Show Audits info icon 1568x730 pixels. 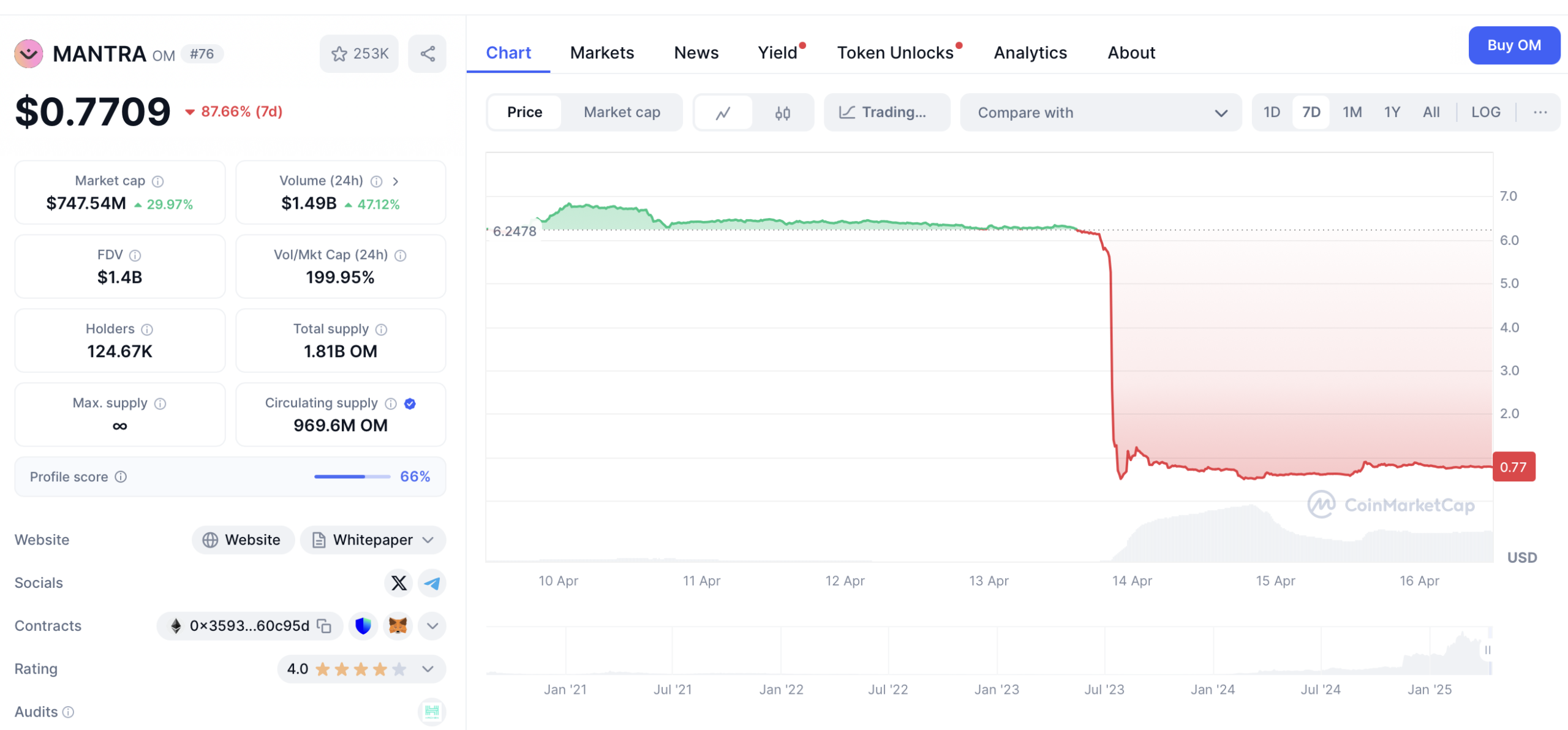[x=69, y=712]
